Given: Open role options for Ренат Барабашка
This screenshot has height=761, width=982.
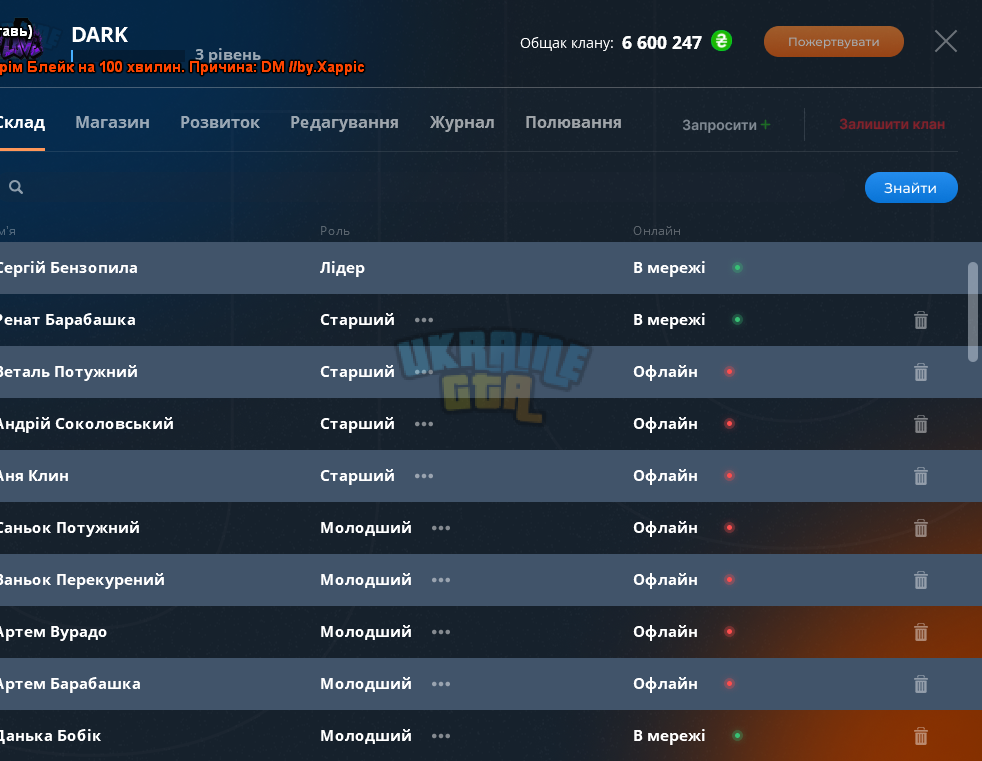Looking at the screenshot, I should 424,320.
